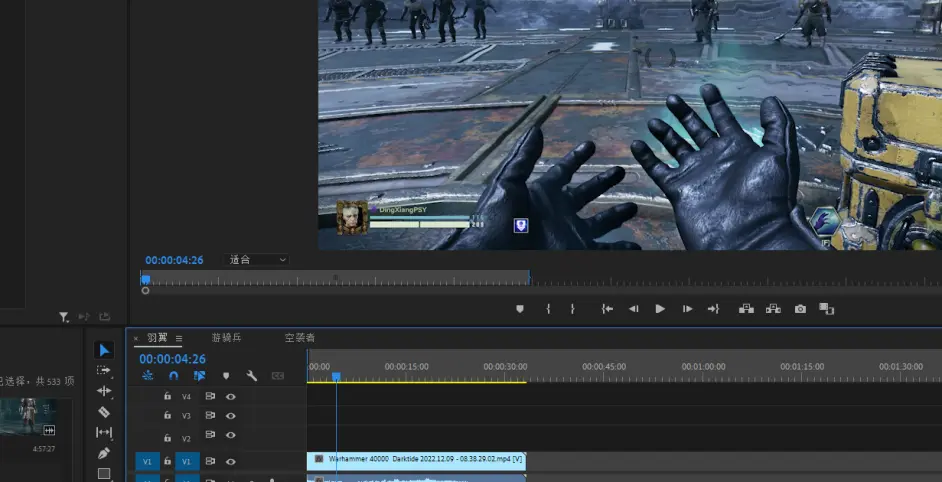Click the Lift button

[x=746, y=309]
